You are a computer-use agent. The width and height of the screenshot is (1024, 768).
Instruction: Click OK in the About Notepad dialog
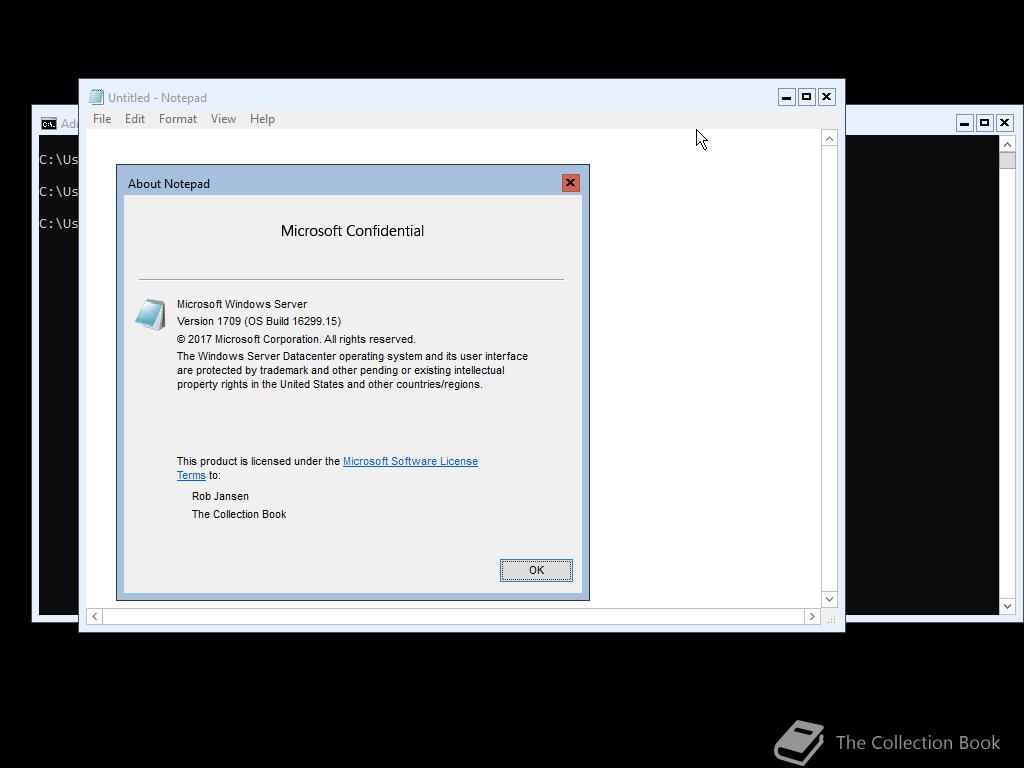[x=536, y=570]
